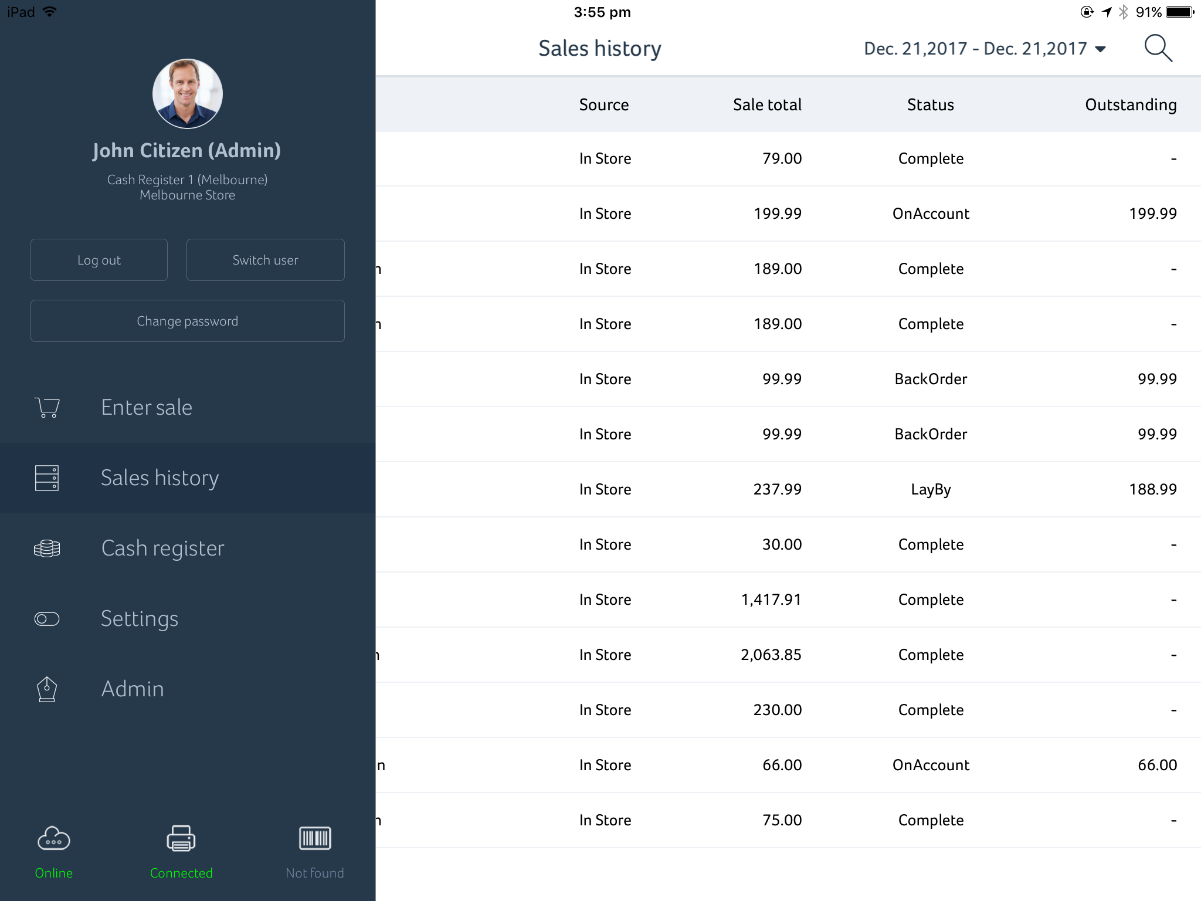Tap the Bluetooth status icon
This screenshot has height=901, width=1201.
[x=1123, y=12]
